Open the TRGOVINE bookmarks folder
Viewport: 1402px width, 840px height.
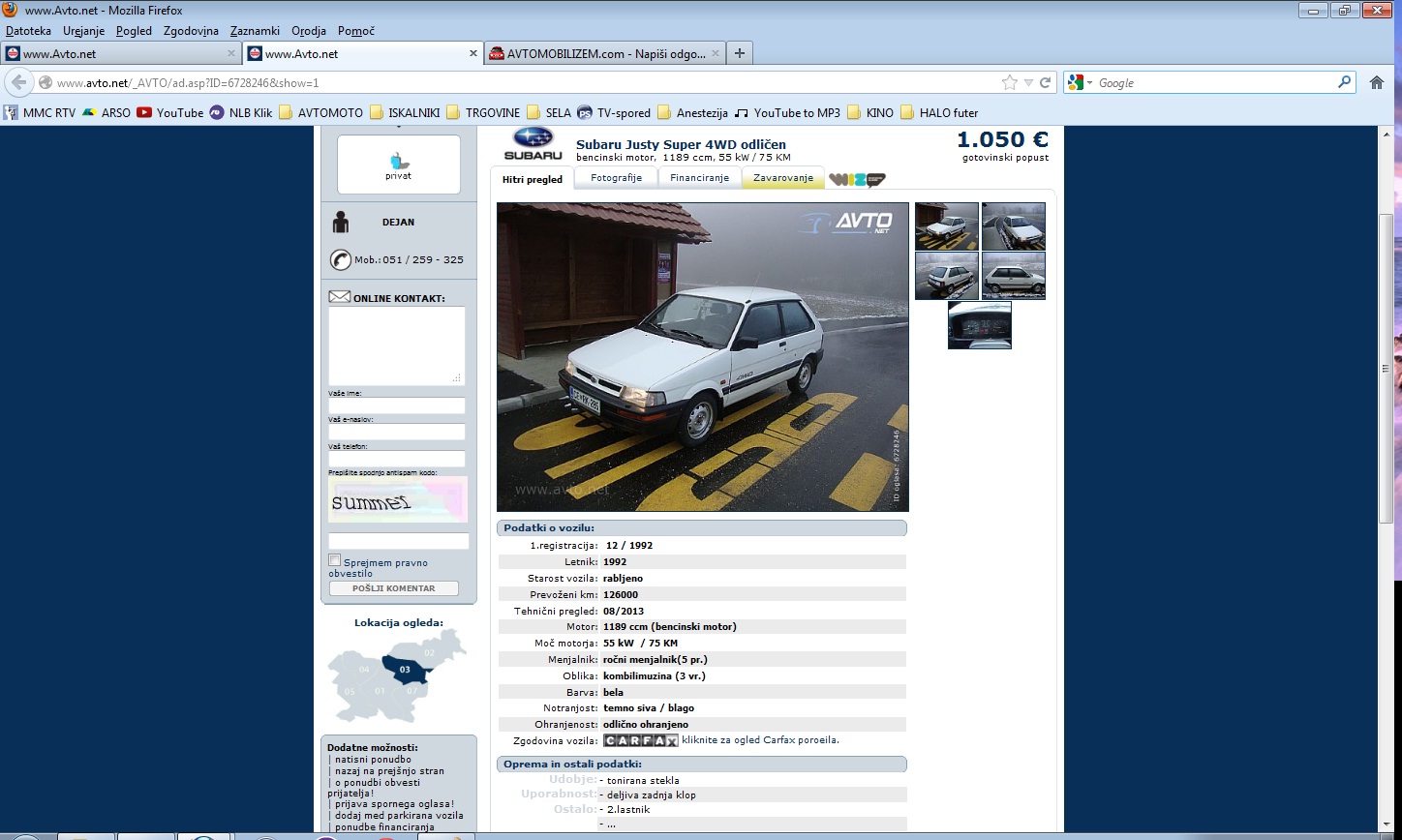pyautogui.click(x=483, y=112)
